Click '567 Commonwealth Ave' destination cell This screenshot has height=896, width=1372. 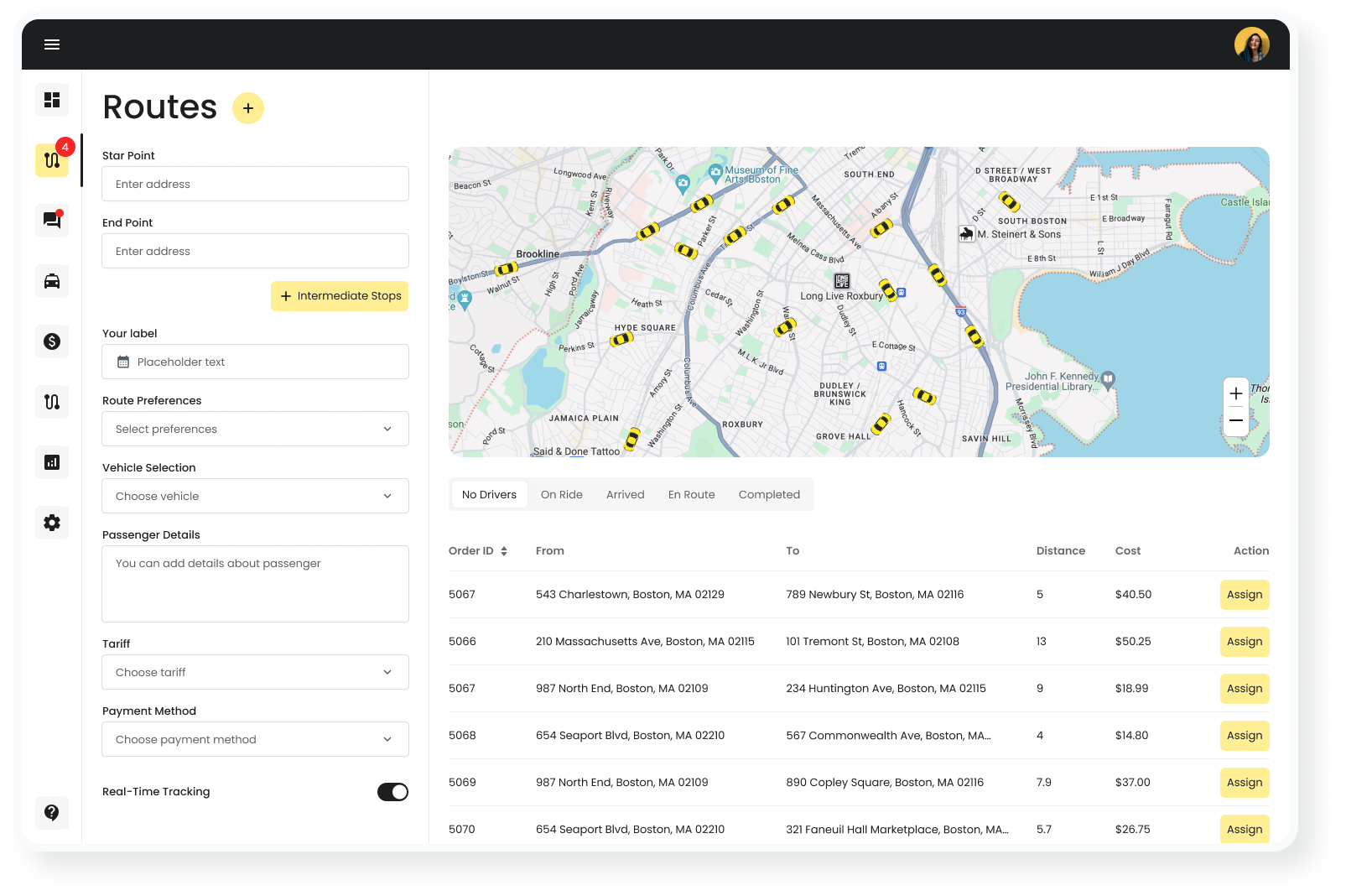(888, 736)
